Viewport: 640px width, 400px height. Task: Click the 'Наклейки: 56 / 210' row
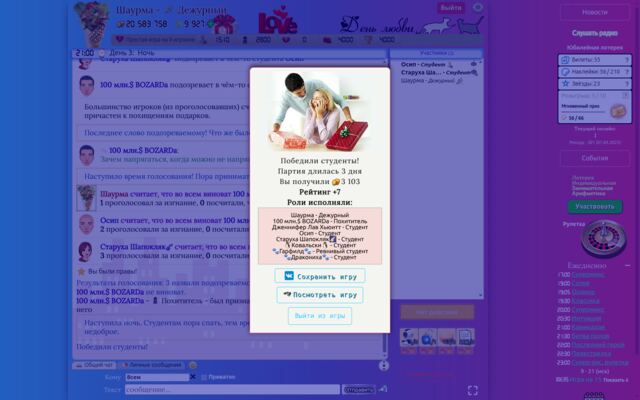pos(594,72)
